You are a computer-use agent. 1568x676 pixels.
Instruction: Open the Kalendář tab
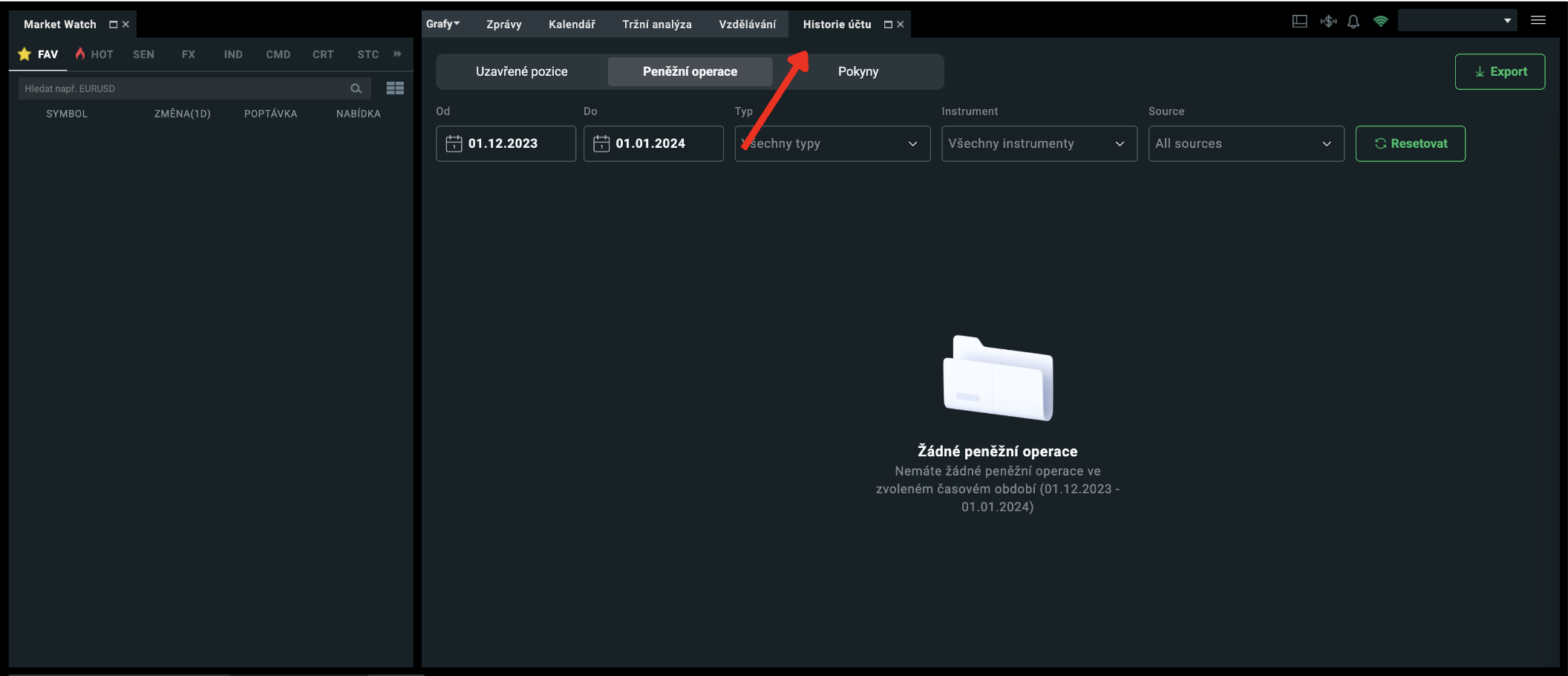point(572,25)
